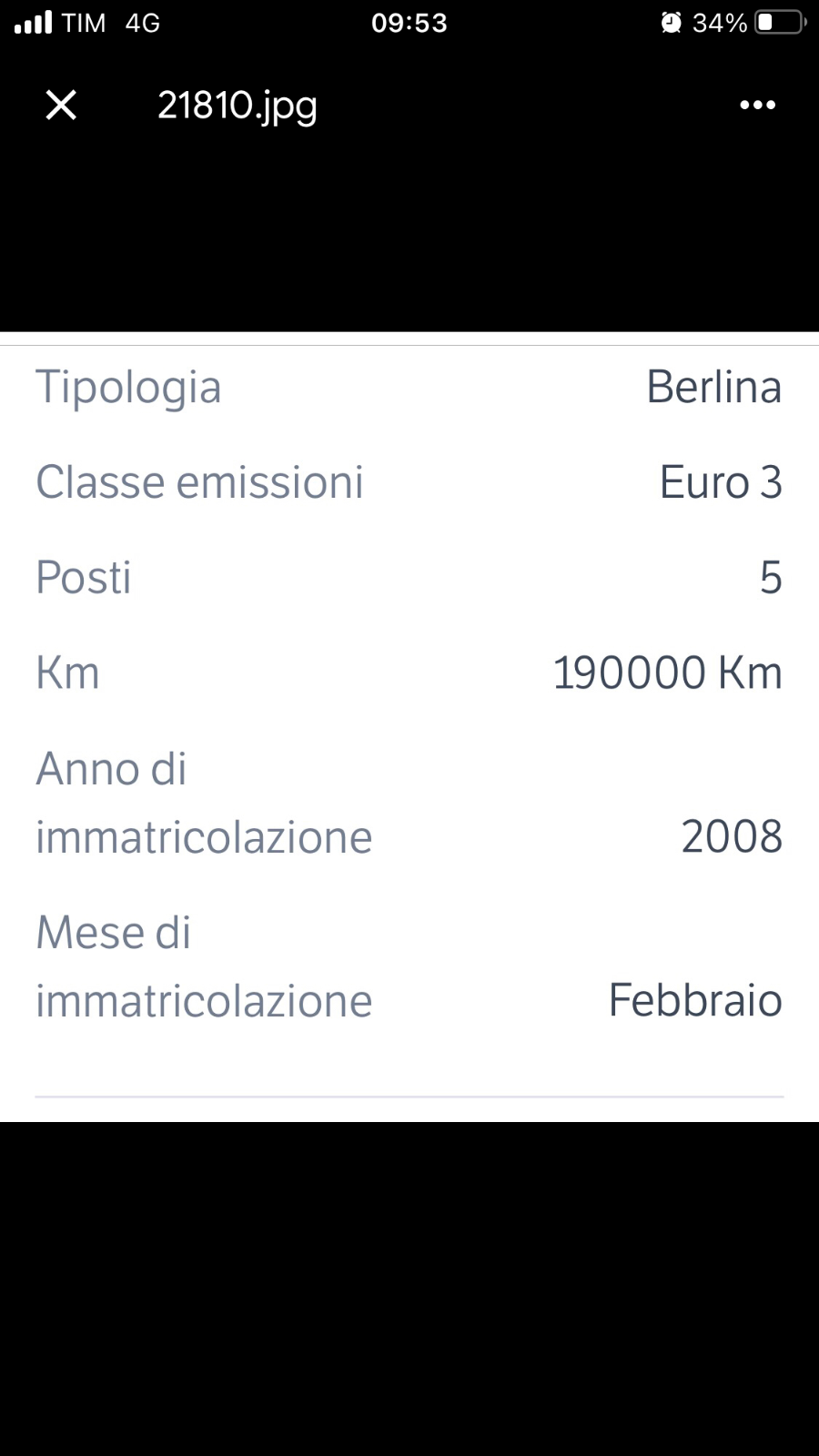Tap the TIM carrier name
This screenshot has height=1456, width=819.
tap(84, 23)
